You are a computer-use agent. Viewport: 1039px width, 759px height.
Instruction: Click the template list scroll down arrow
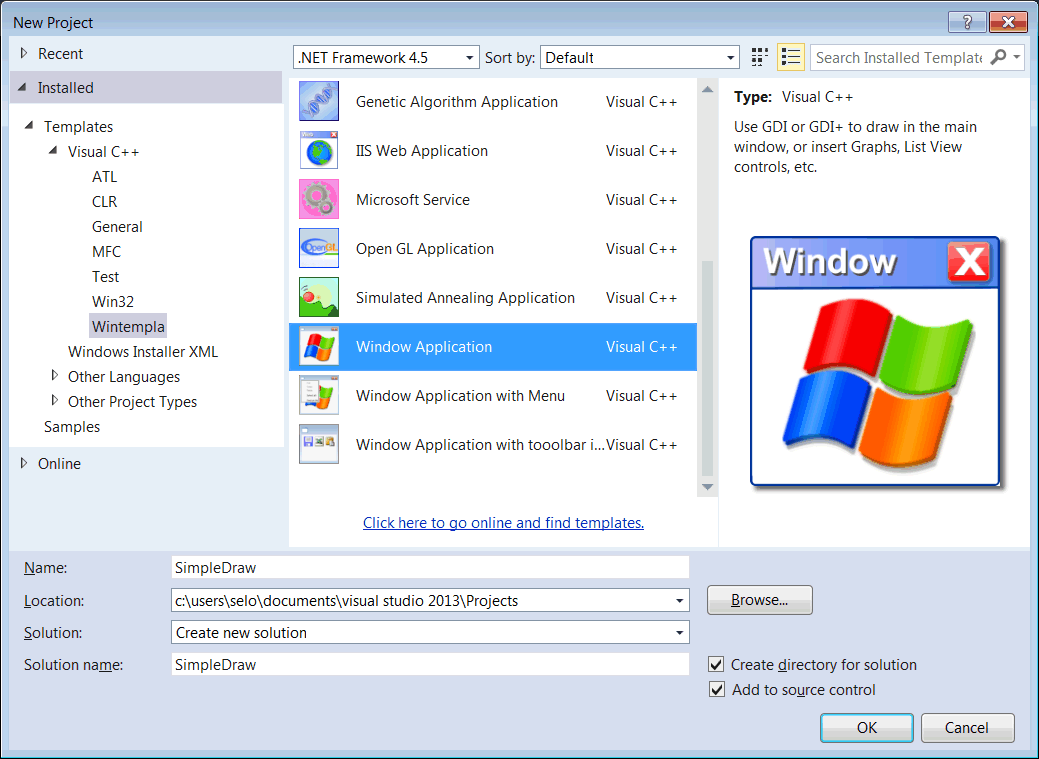(x=708, y=487)
